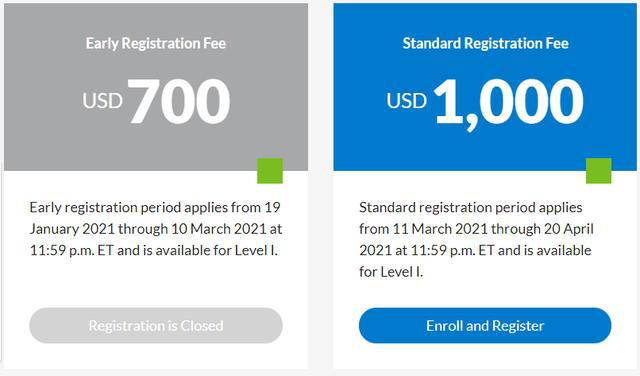
Task: Click the USD label beside 1,000
Action: pyautogui.click(x=407, y=101)
